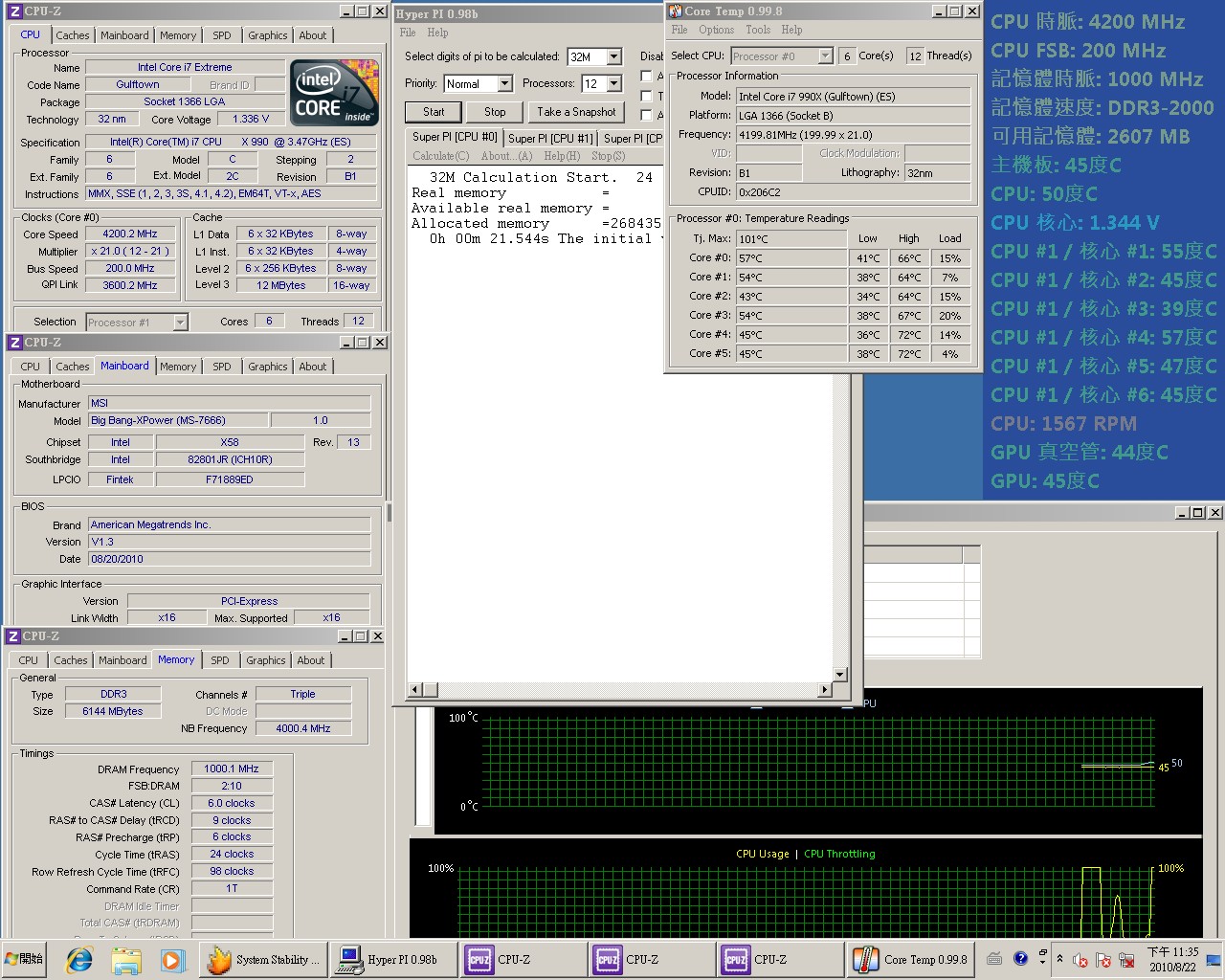Open Core Temp Options menu
The width and height of the screenshot is (1225, 980).
click(717, 30)
